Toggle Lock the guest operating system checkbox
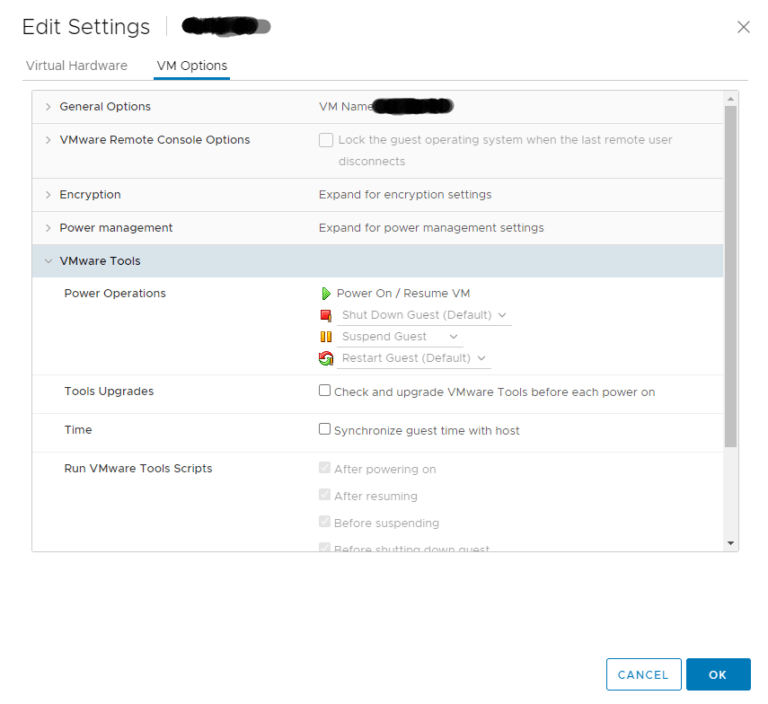768x704 pixels. (326, 140)
